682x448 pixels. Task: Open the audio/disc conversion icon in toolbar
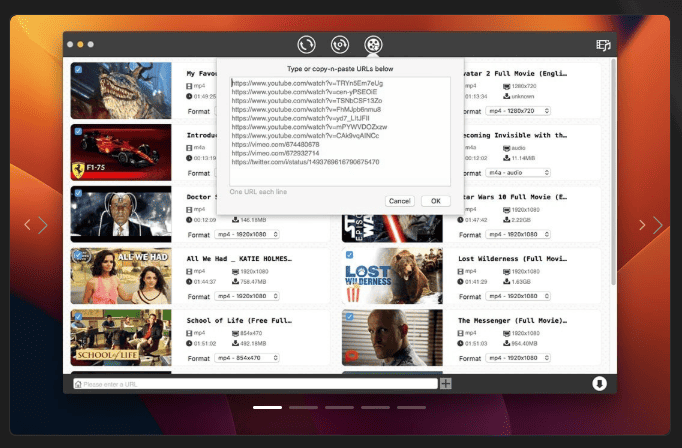point(340,44)
